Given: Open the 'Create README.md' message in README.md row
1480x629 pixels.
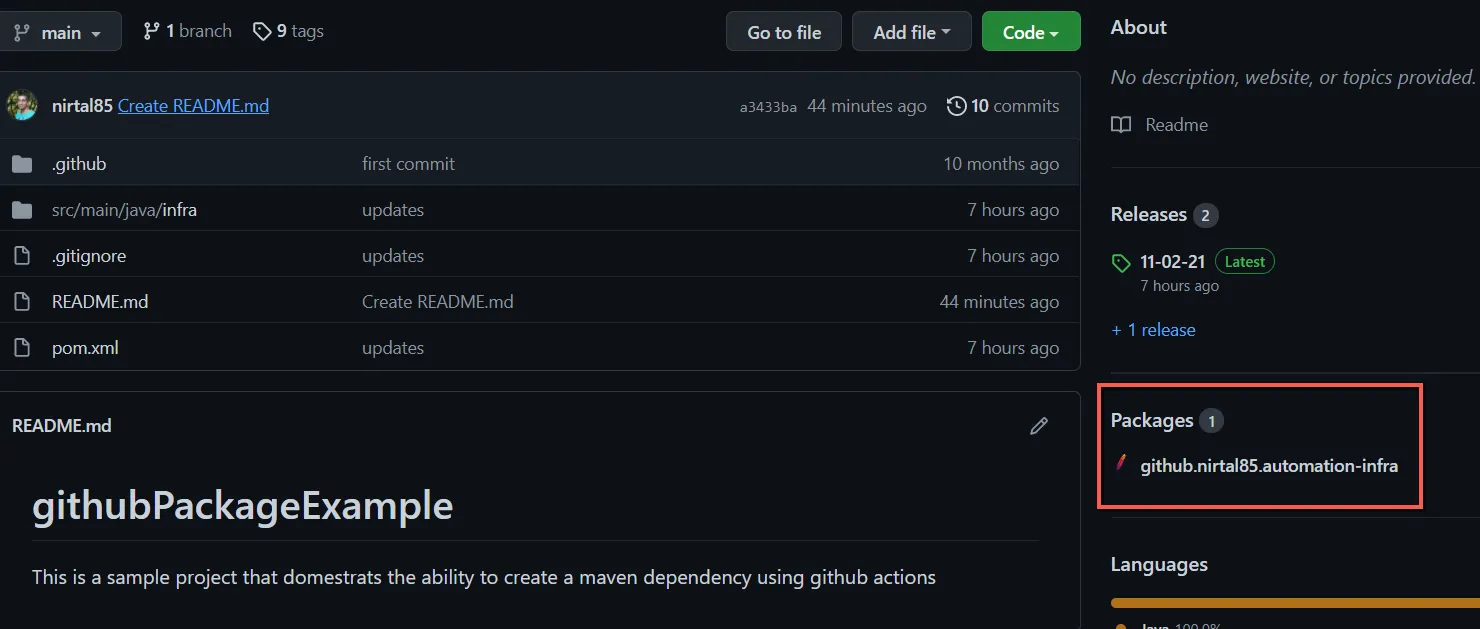Looking at the screenshot, I should (438, 302).
